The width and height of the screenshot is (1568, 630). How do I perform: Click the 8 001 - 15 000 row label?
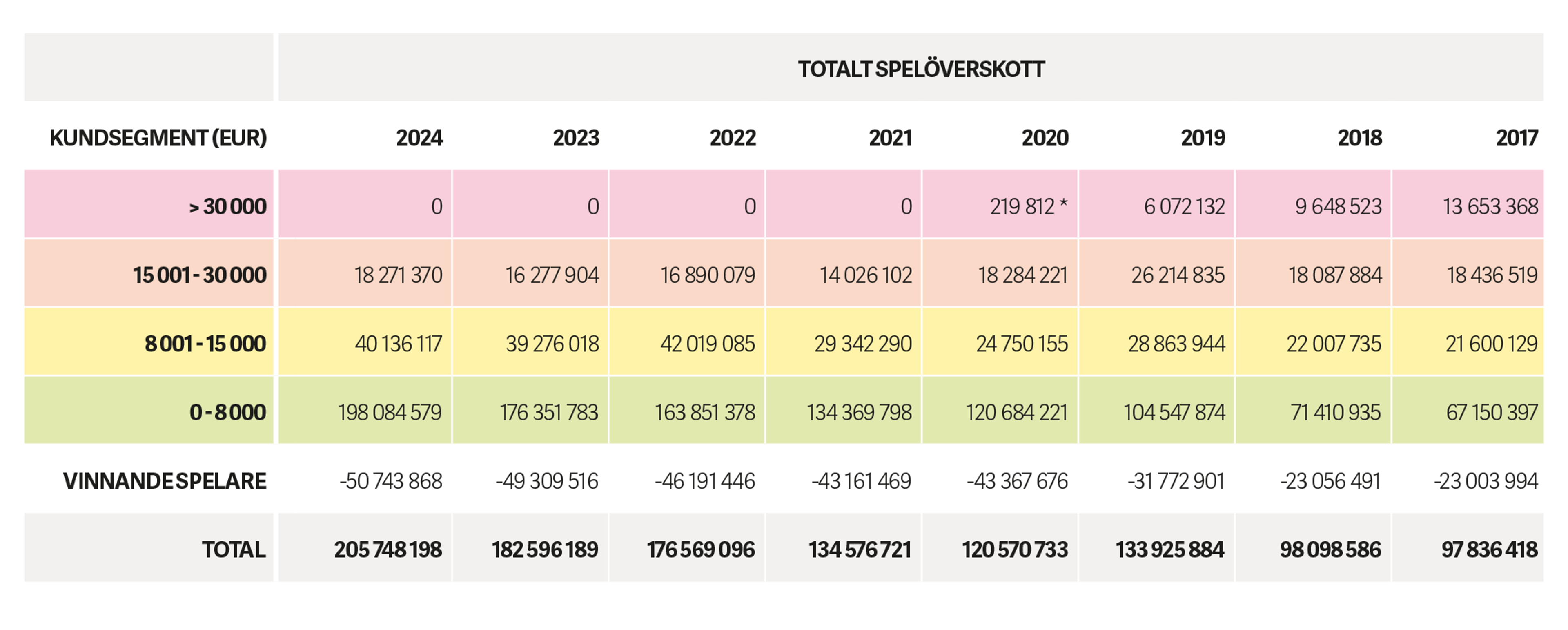(x=205, y=344)
